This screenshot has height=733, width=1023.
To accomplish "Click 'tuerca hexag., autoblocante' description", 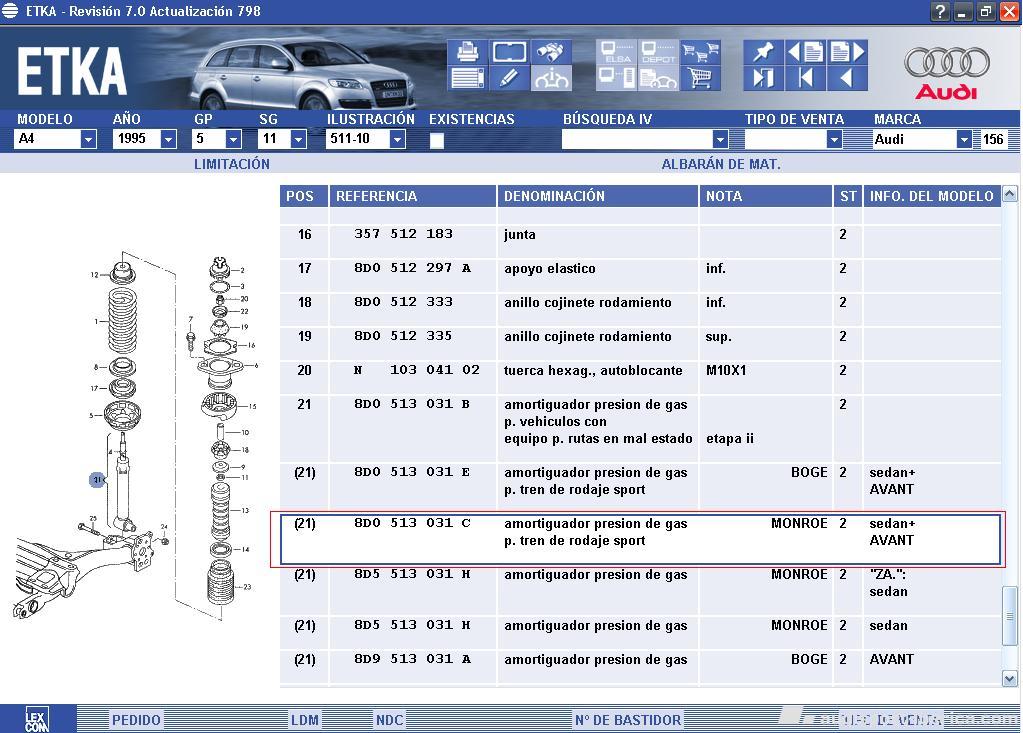I will tap(593, 370).
